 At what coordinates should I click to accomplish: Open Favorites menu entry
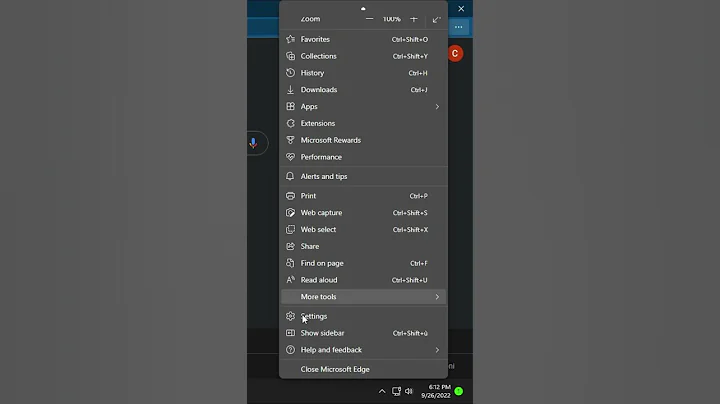363,39
